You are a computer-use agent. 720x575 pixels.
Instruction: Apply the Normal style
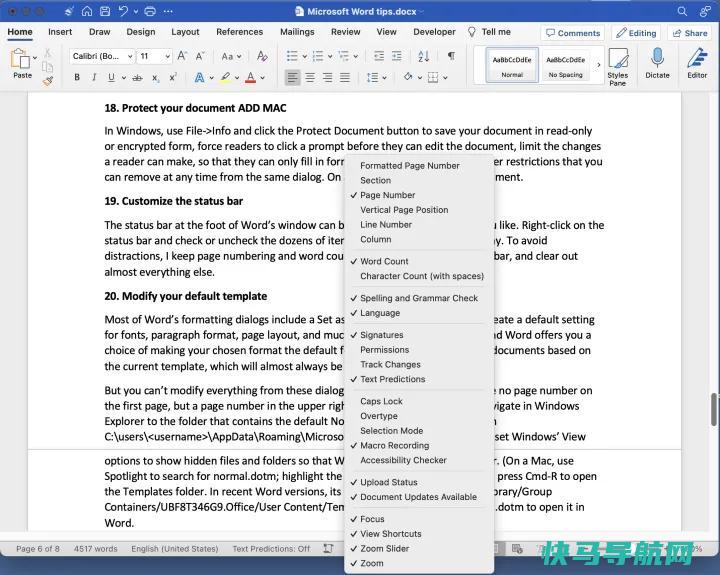pyautogui.click(x=512, y=65)
